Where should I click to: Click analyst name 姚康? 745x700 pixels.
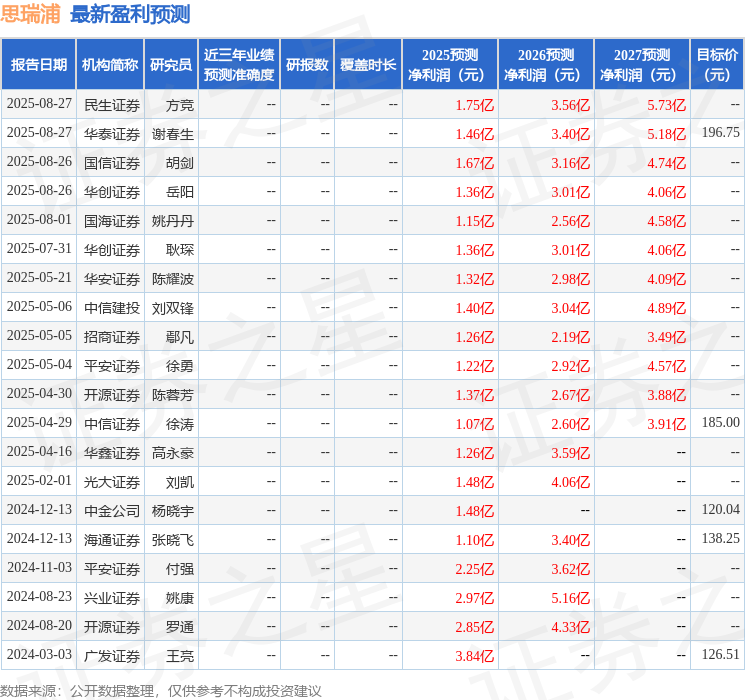click(x=180, y=598)
